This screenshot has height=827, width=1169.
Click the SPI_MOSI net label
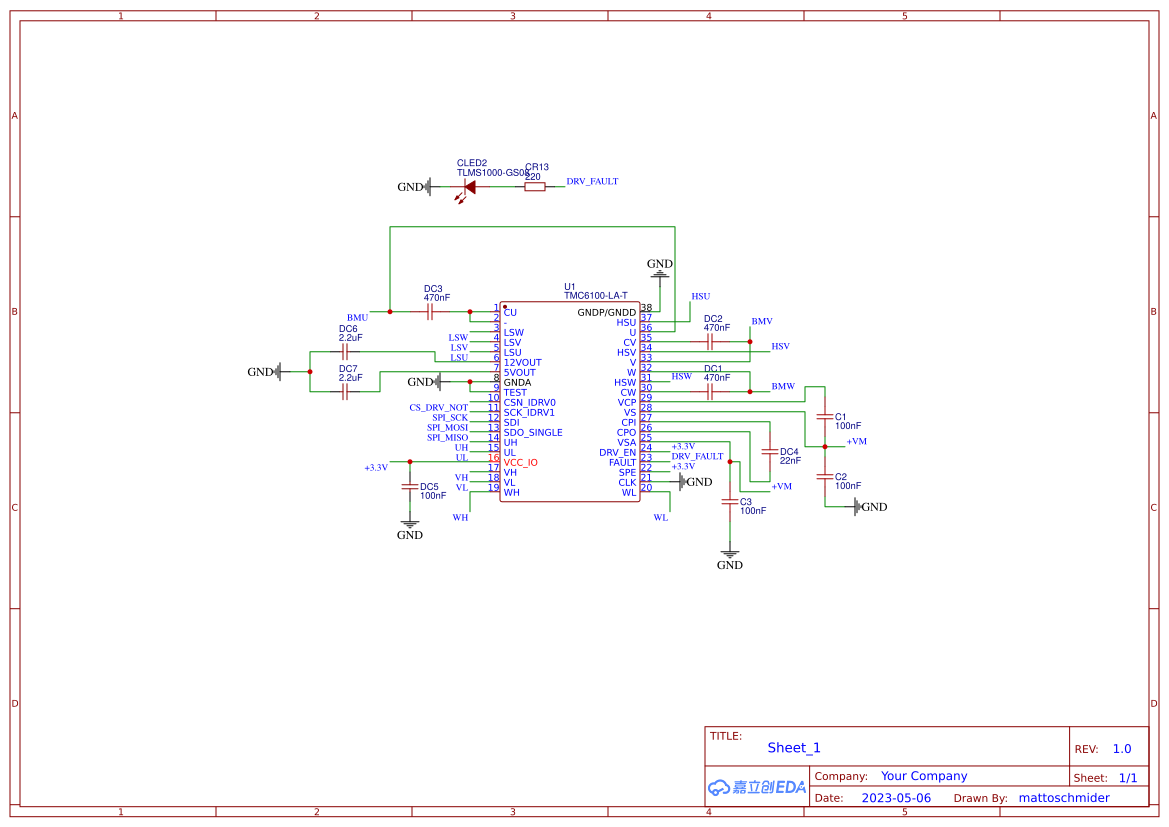(x=447, y=428)
